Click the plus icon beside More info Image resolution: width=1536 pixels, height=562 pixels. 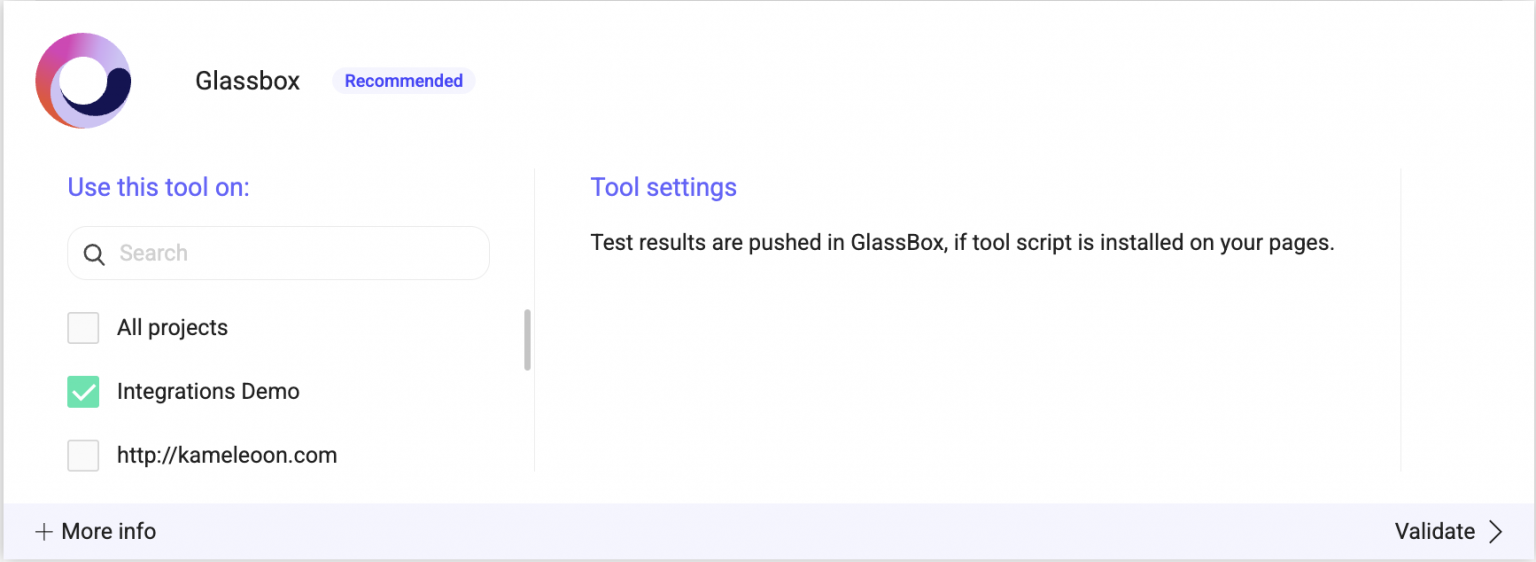click(x=43, y=532)
